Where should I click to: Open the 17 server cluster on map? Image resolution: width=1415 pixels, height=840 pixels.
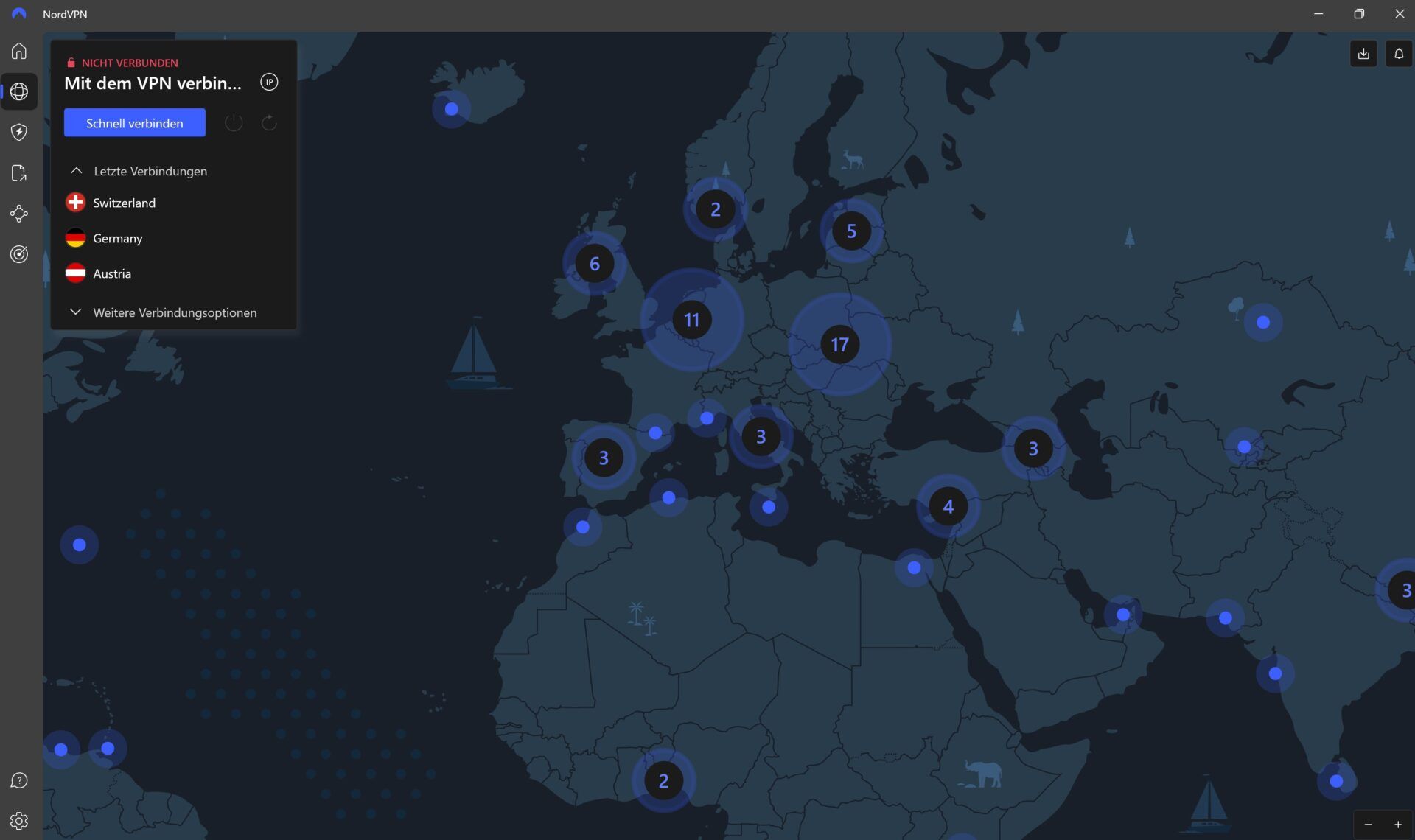tap(839, 345)
